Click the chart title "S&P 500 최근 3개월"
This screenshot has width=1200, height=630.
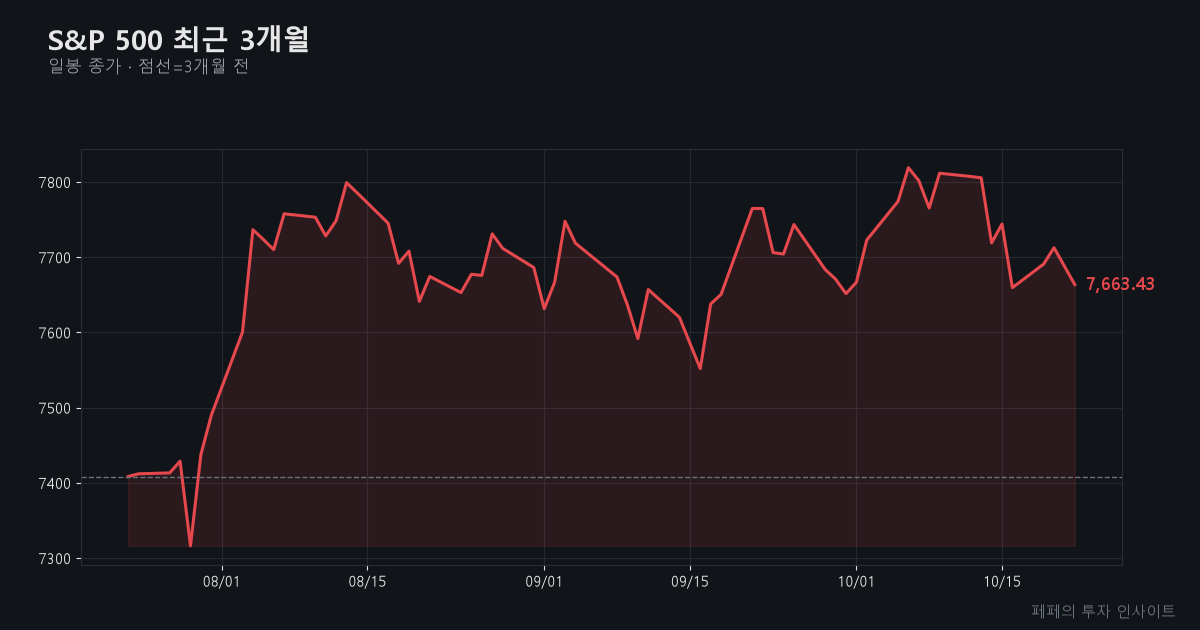179,40
